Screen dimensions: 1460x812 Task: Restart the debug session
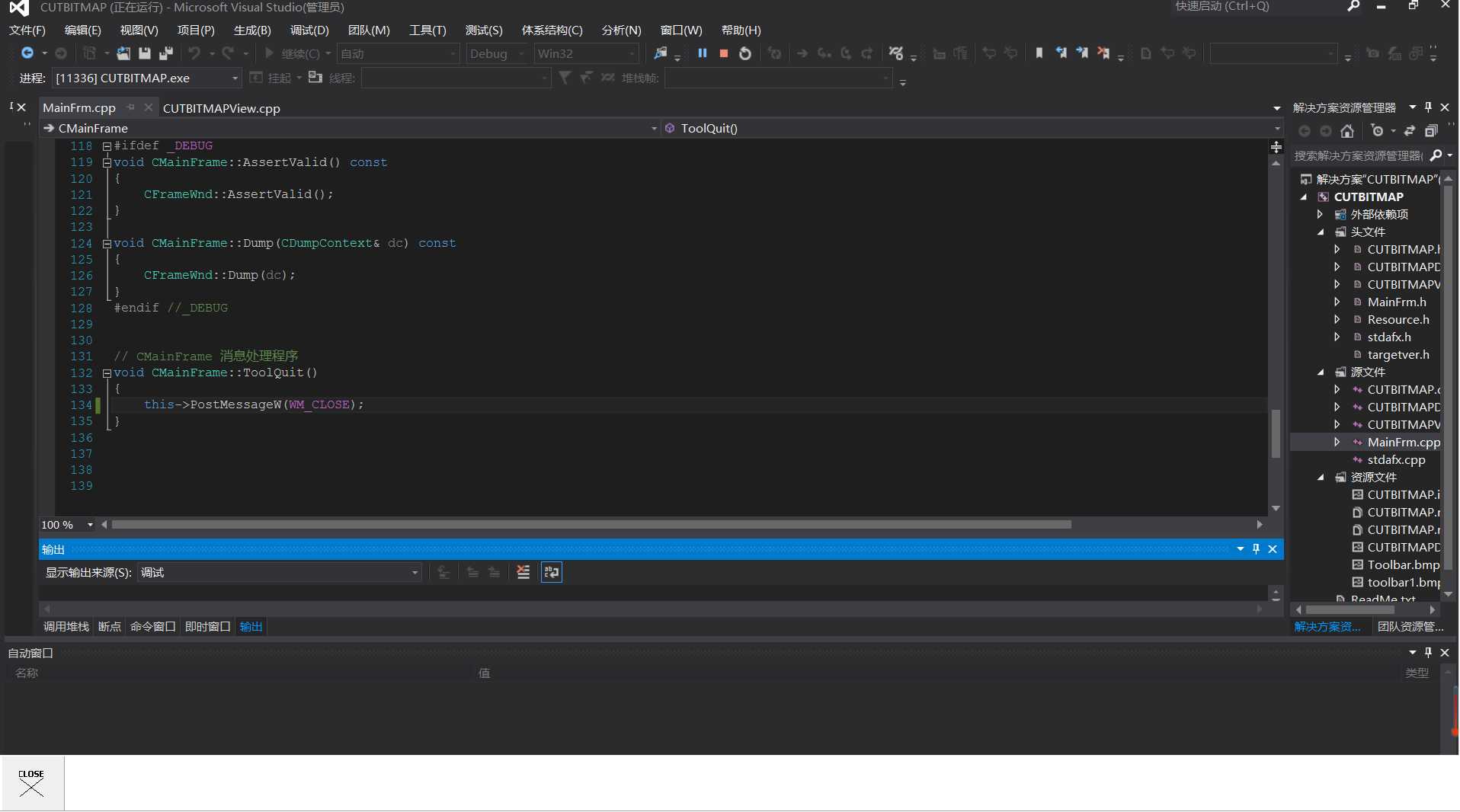click(x=745, y=53)
